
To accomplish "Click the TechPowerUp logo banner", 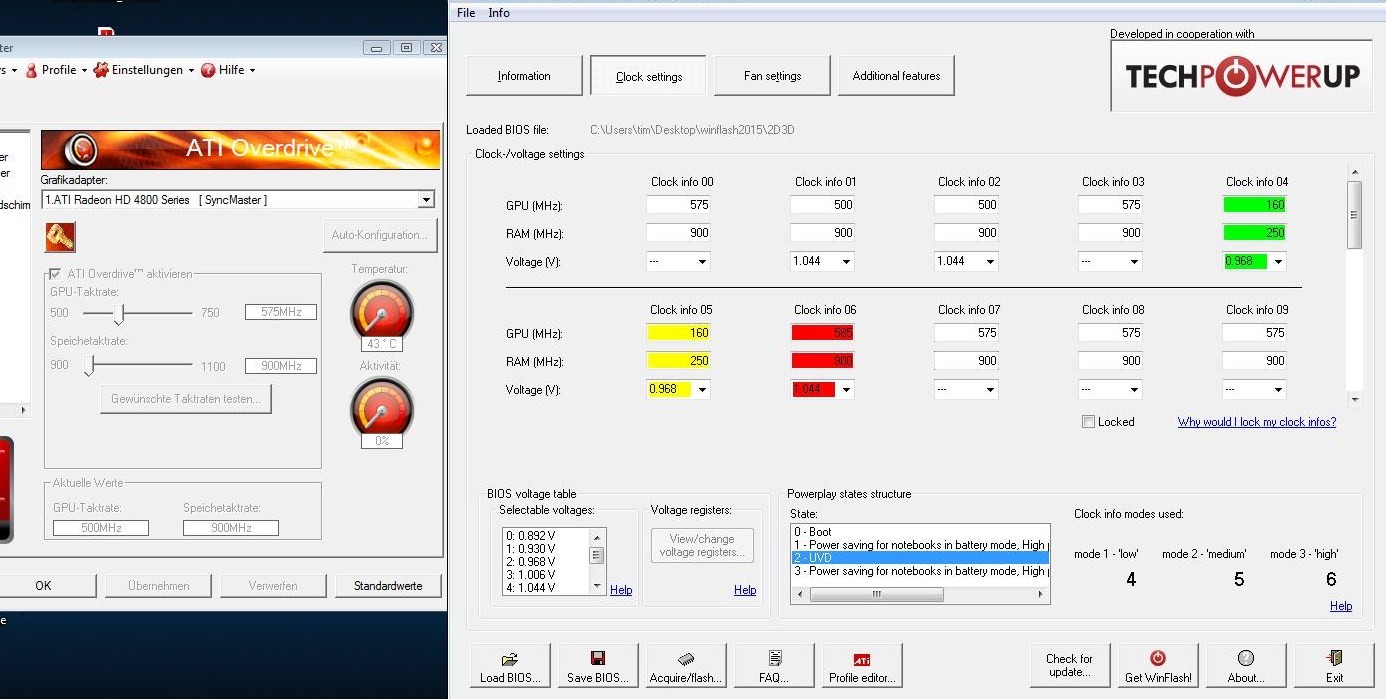I will coord(1242,76).
